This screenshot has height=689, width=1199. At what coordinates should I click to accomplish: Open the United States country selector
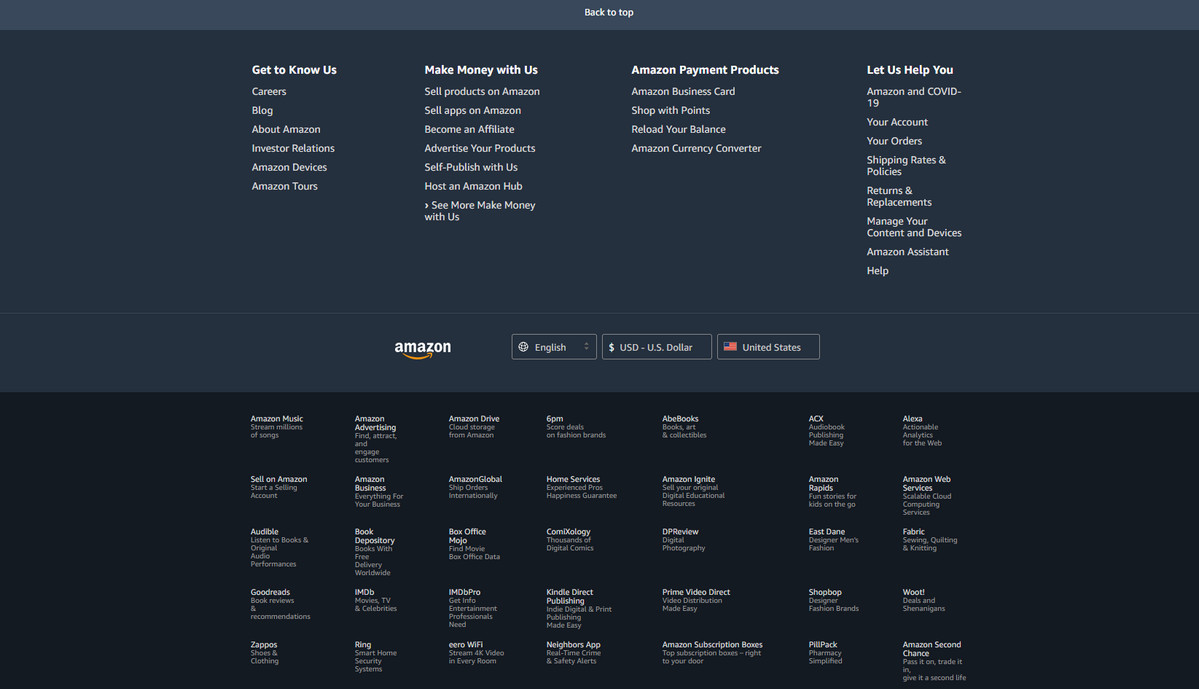[768, 347]
